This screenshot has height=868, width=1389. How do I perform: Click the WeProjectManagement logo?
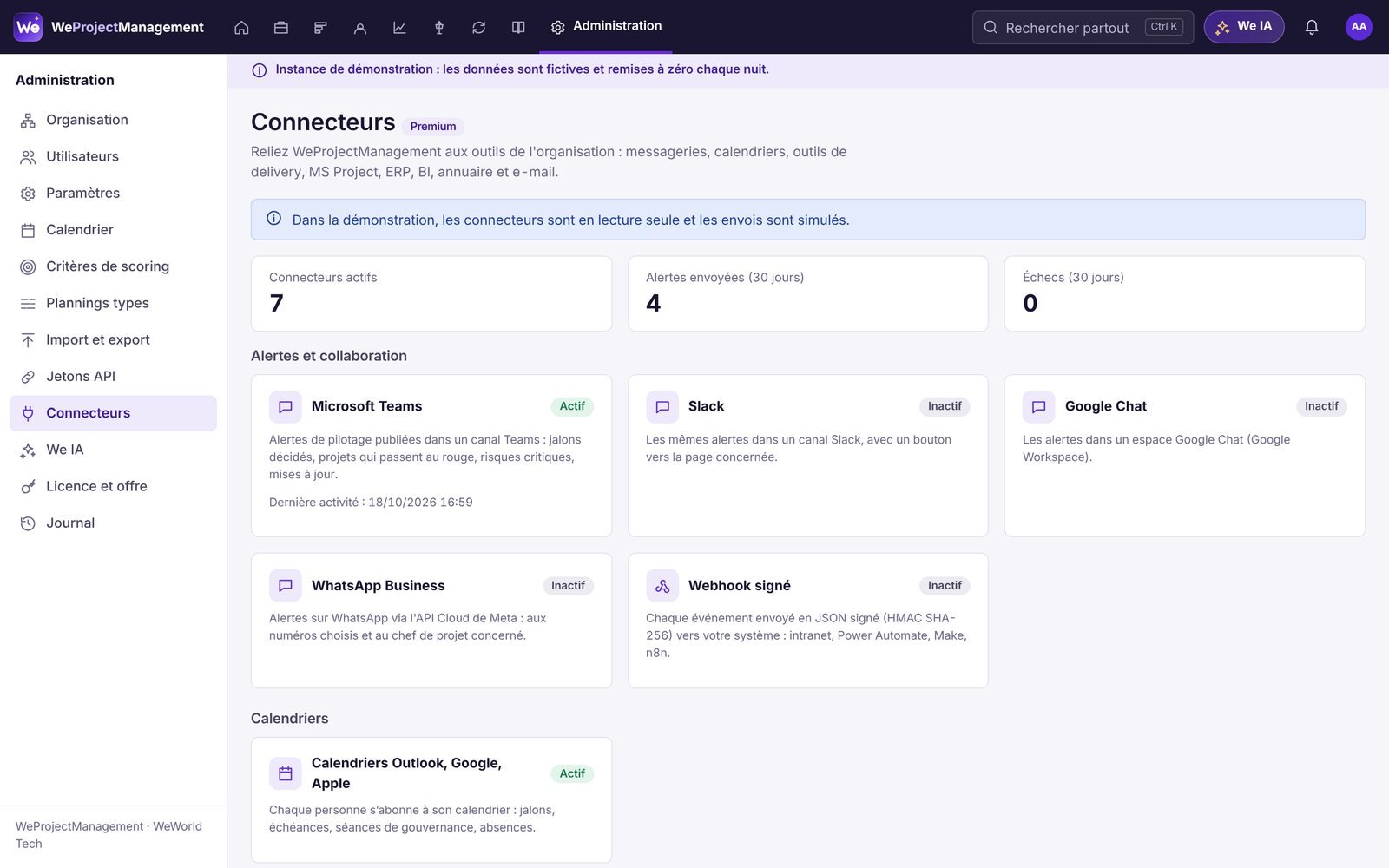[x=109, y=27]
